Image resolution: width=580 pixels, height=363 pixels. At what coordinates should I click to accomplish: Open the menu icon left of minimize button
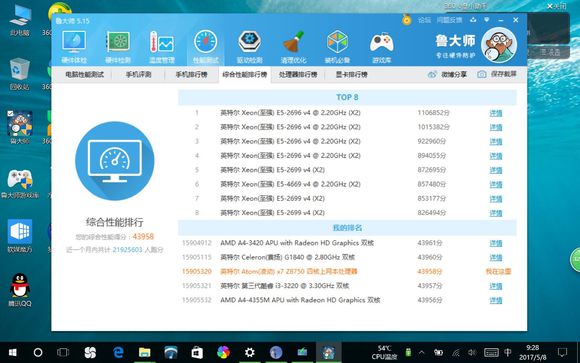(x=487, y=20)
